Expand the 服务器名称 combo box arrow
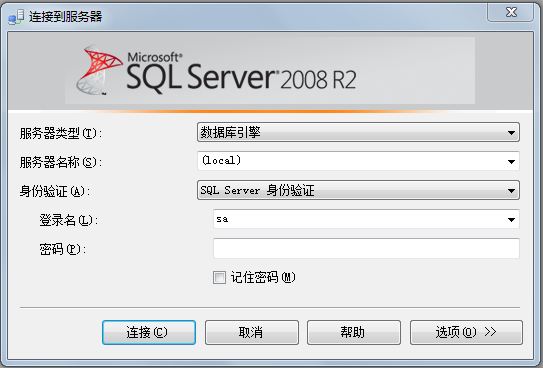The width and height of the screenshot is (543, 368). coord(511,161)
